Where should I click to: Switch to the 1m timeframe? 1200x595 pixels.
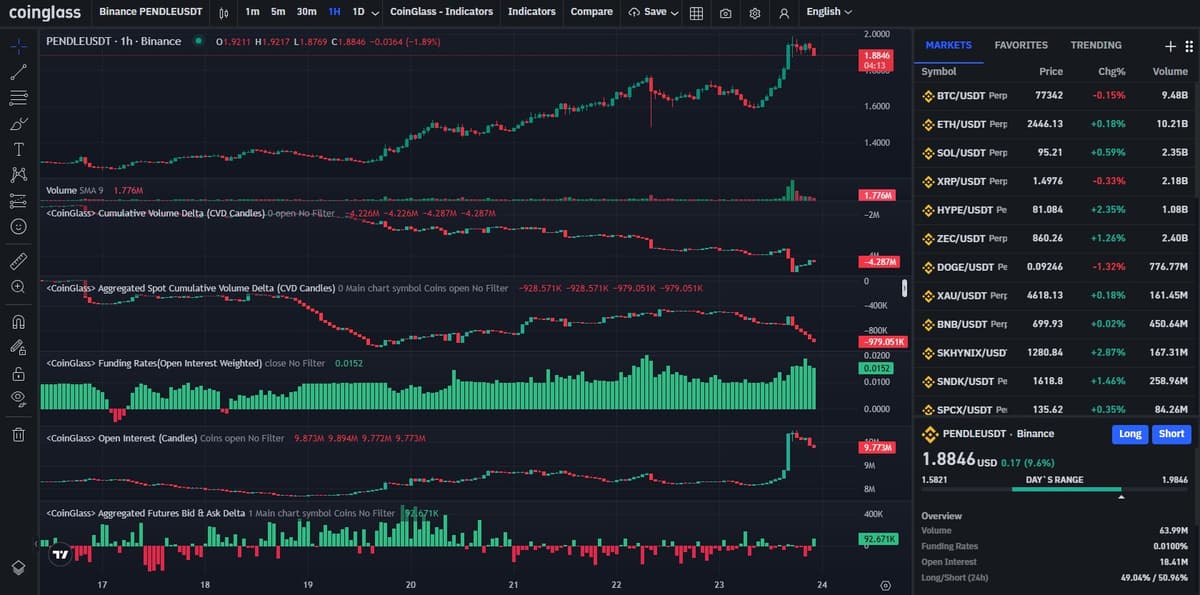point(252,12)
